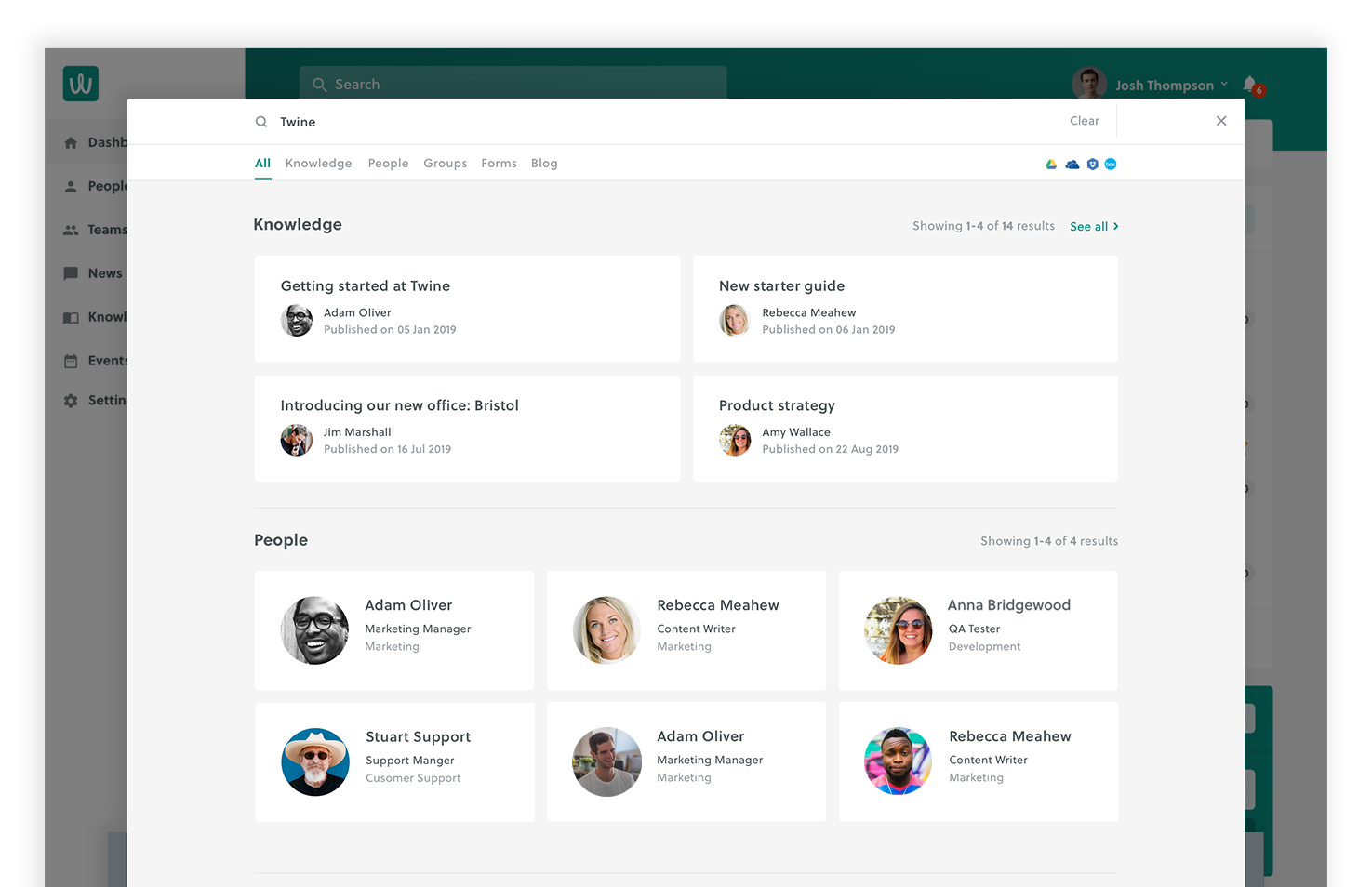Switch to the People tab
This screenshot has width=1372, height=887.
tap(388, 164)
